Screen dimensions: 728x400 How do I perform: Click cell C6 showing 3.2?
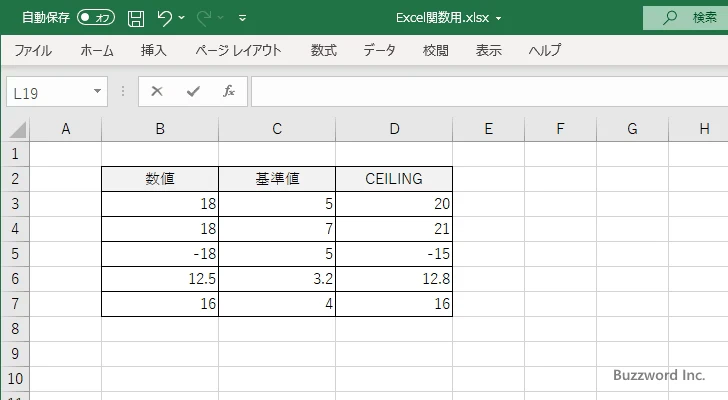coord(277,279)
